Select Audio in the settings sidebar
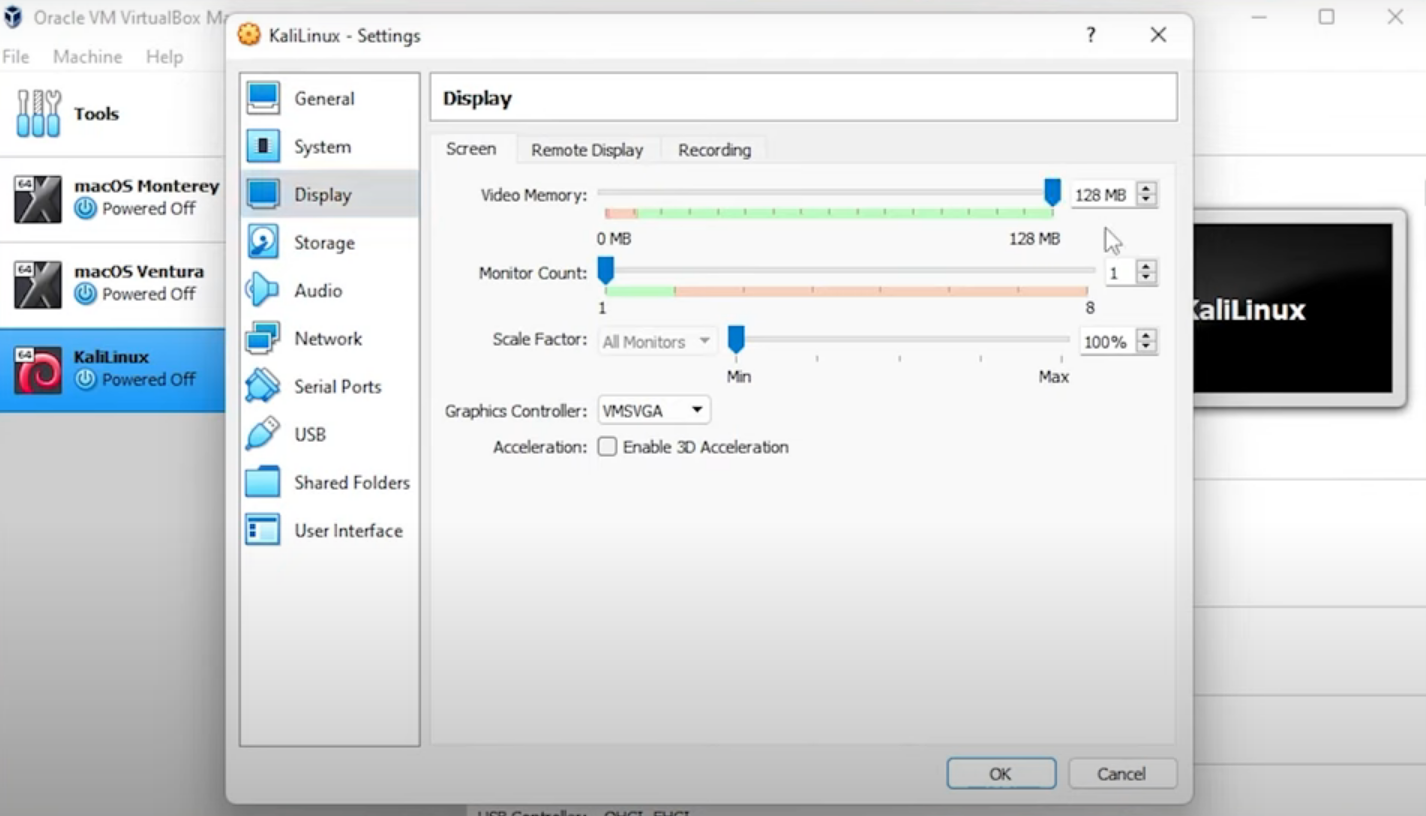This screenshot has width=1426, height=816. point(330,290)
